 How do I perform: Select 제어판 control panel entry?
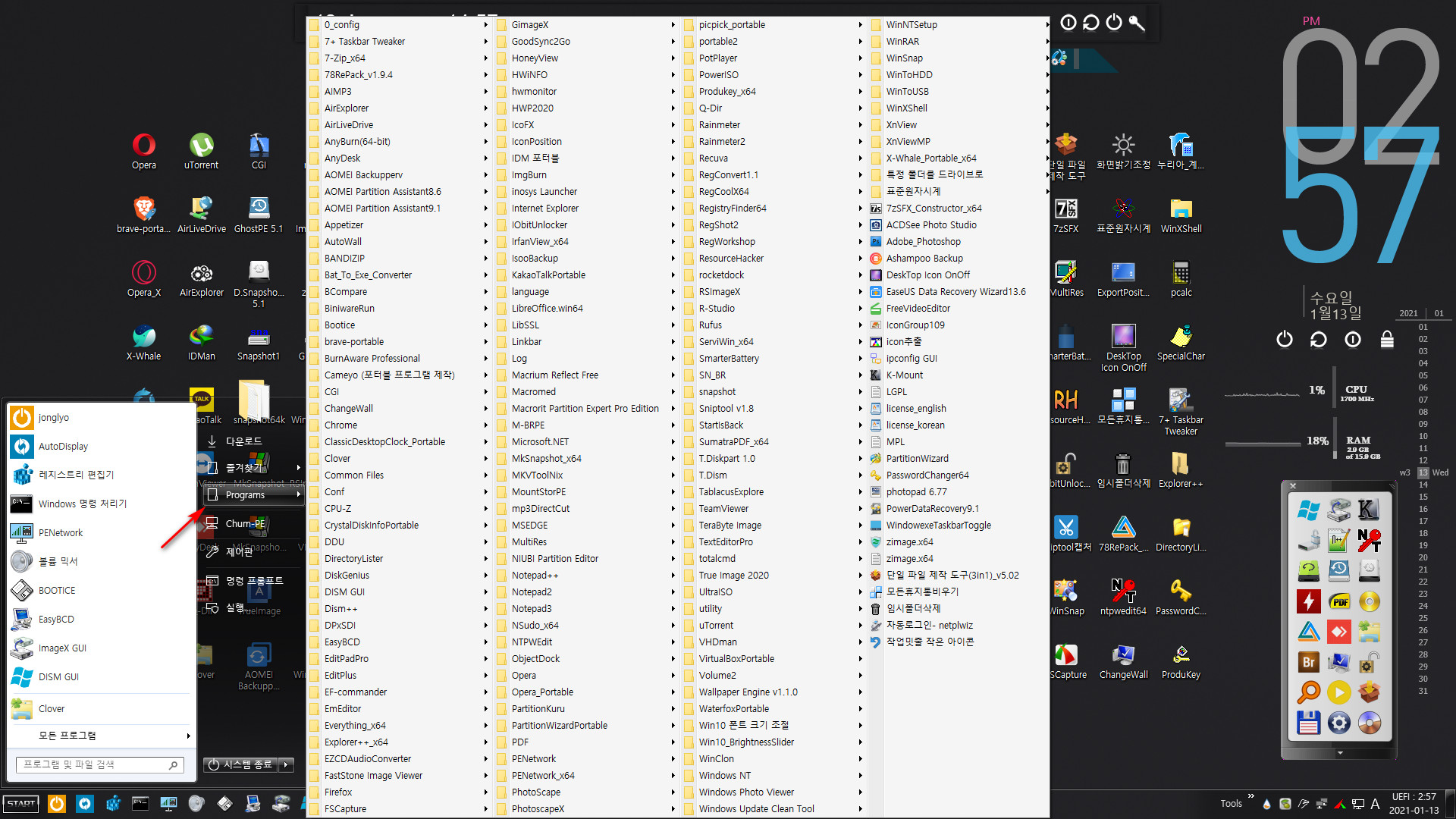point(254,552)
